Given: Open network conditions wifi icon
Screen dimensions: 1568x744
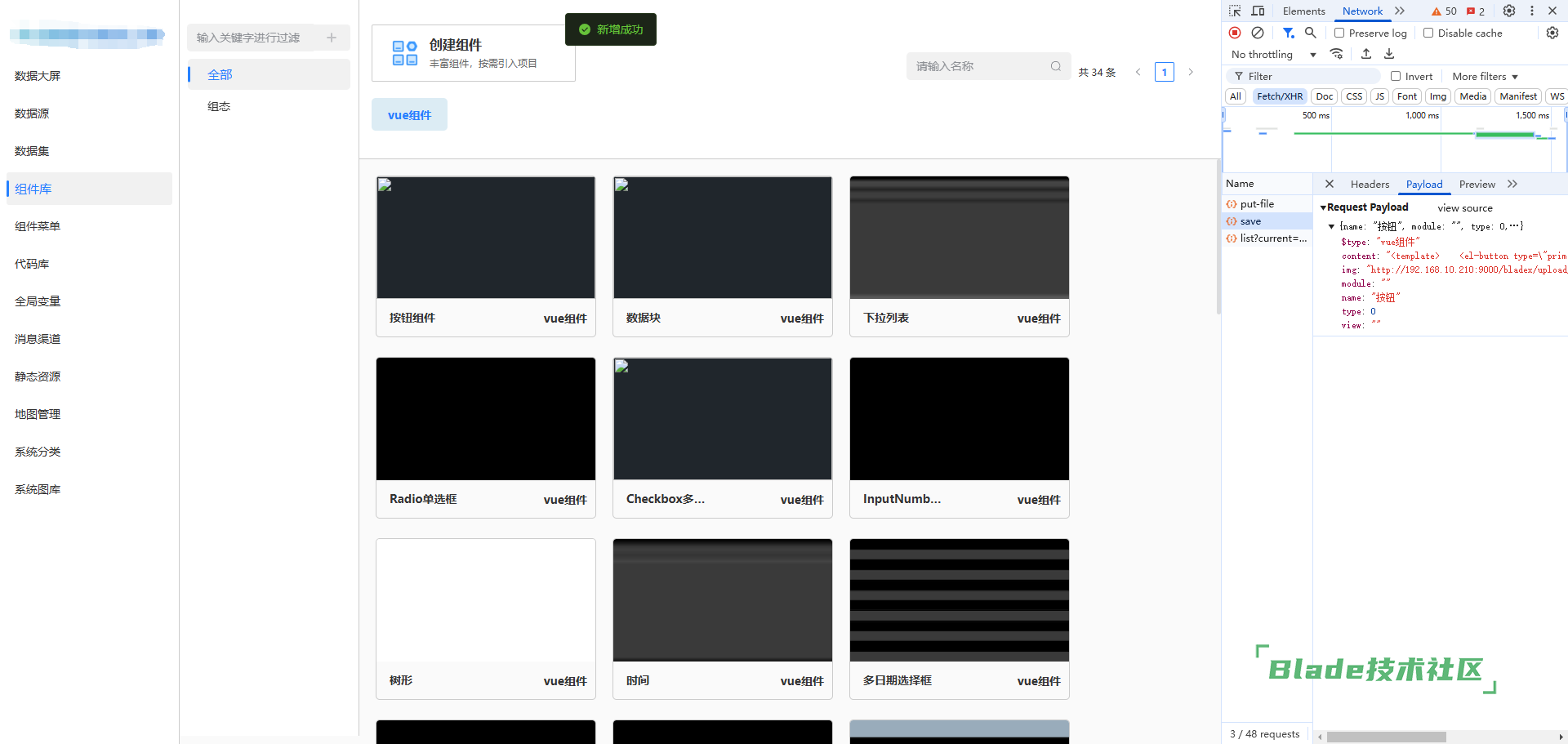Looking at the screenshot, I should [1336, 54].
